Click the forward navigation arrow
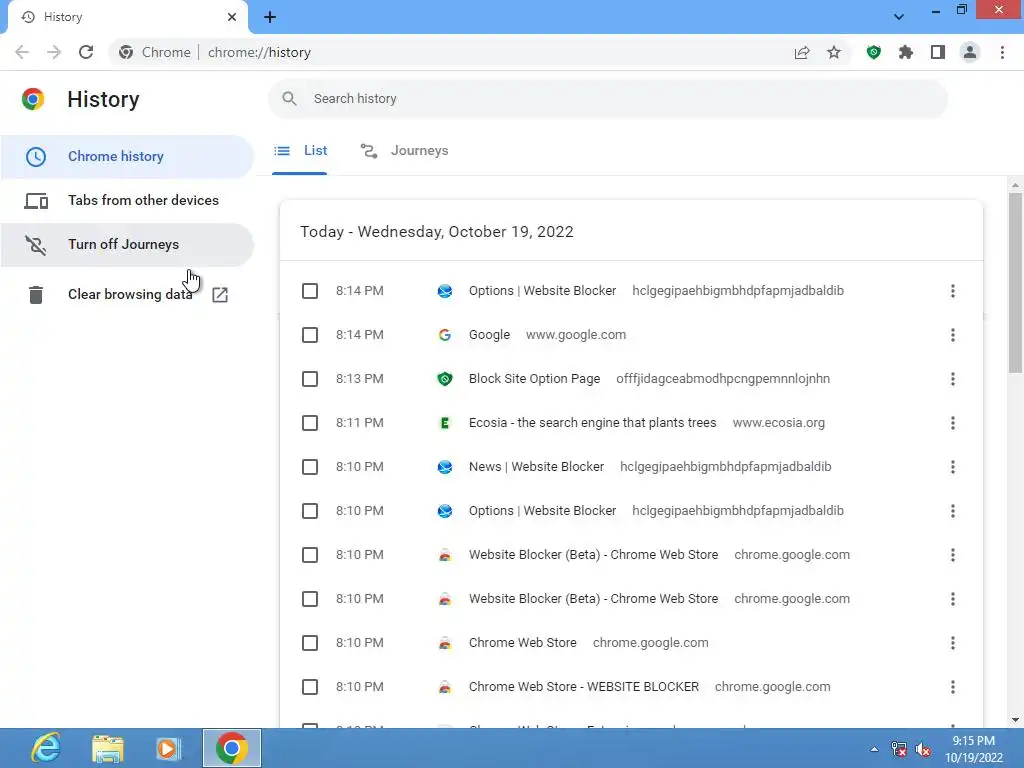Viewport: 1024px width, 768px height. click(54, 52)
